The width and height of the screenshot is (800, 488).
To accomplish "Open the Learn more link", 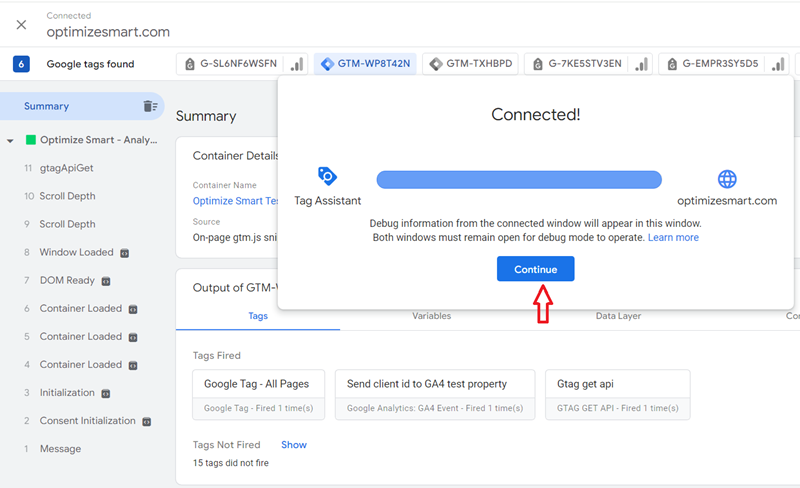I will (673, 237).
